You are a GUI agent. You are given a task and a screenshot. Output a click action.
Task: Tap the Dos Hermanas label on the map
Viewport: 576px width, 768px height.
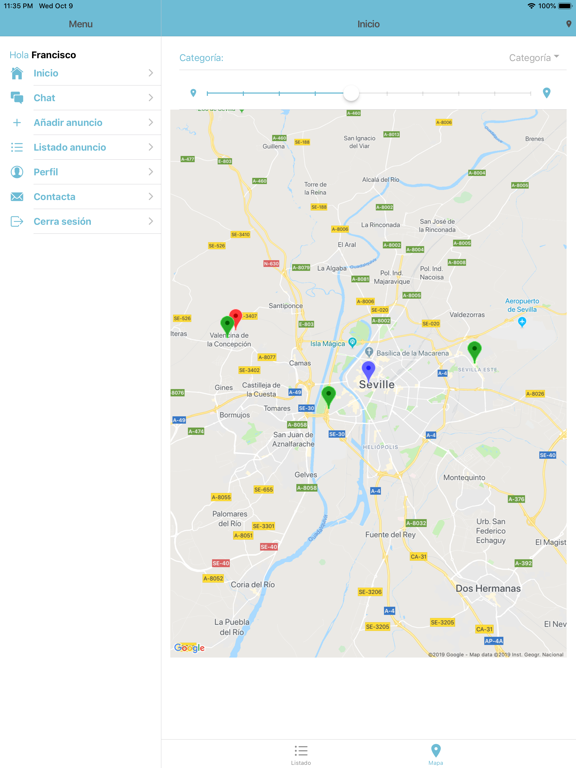[x=488, y=588]
